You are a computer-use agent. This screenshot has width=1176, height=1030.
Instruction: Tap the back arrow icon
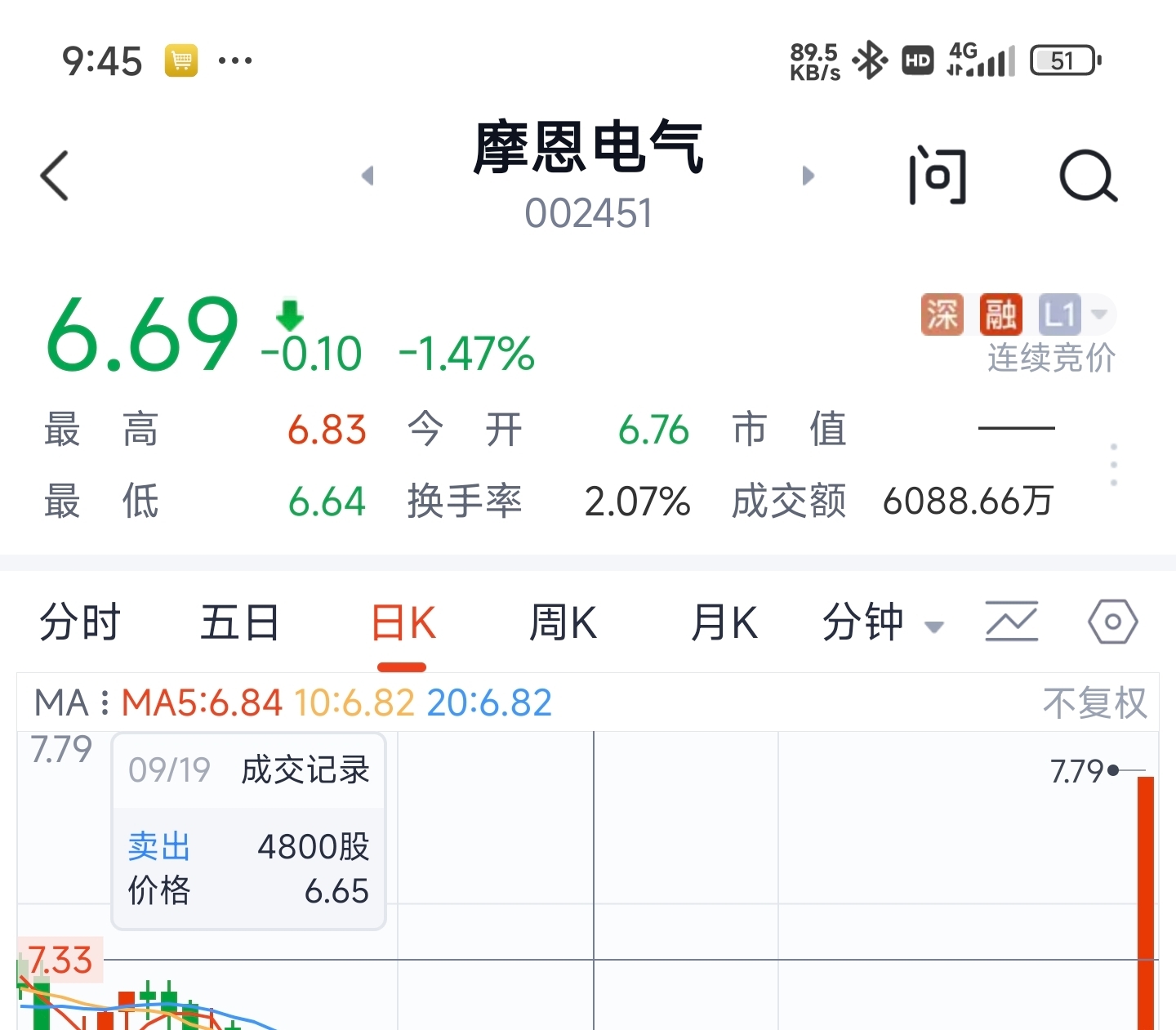55,176
